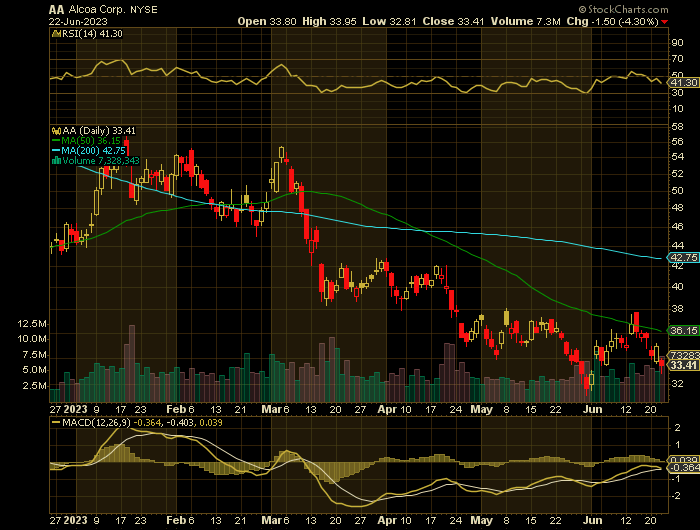Click the price axis label 50
The width and height of the screenshot is (700, 530).
click(677, 190)
